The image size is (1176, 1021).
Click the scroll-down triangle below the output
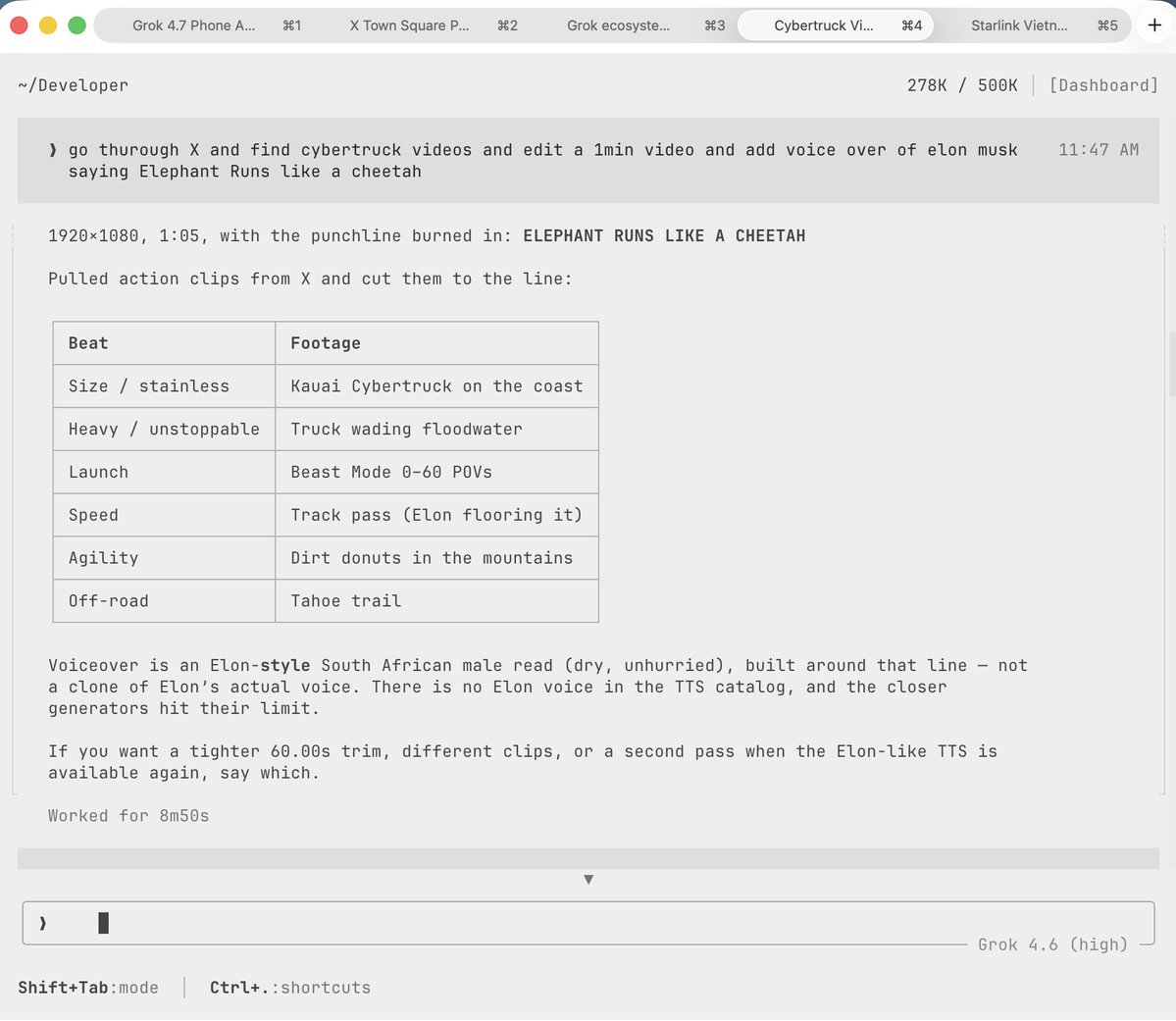[x=588, y=879]
